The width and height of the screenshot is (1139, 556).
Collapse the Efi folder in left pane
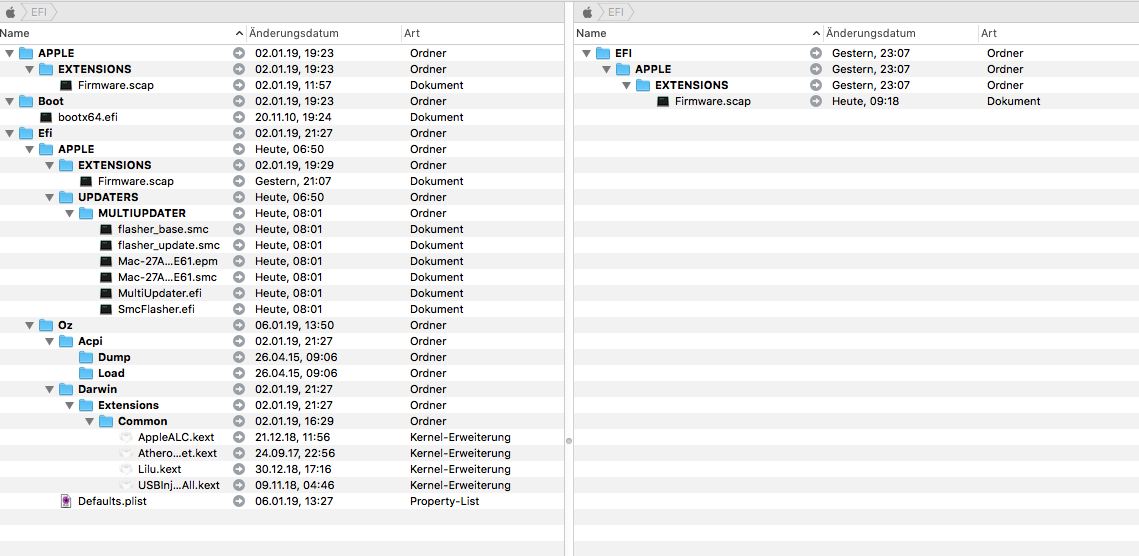click(x=9, y=133)
